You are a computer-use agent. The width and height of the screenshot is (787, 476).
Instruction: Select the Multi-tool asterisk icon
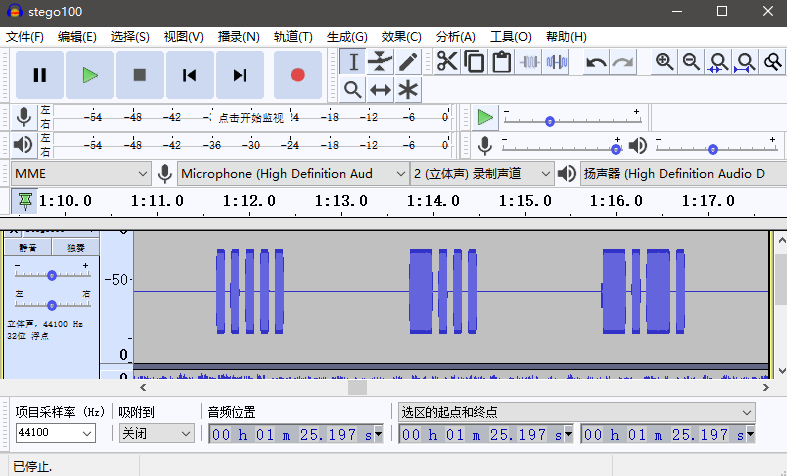pos(408,90)
